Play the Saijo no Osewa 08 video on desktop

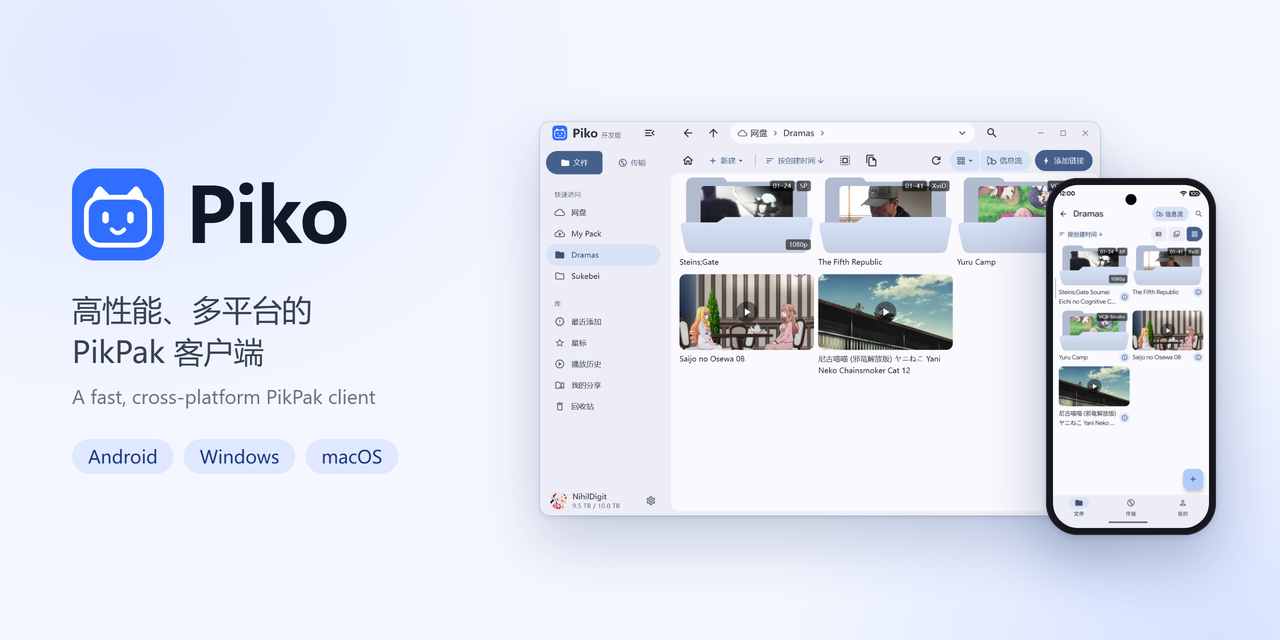(747, 312)
